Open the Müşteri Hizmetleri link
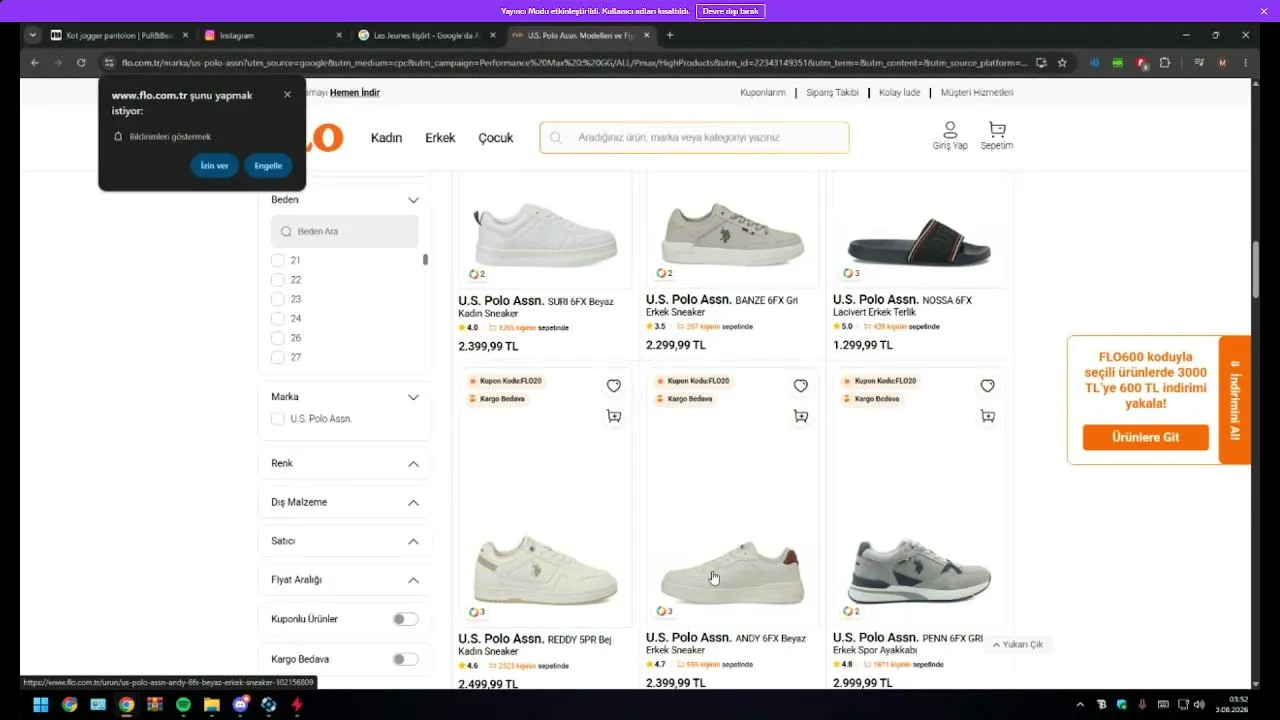The image size is (1280, 720). pos(977,93)
